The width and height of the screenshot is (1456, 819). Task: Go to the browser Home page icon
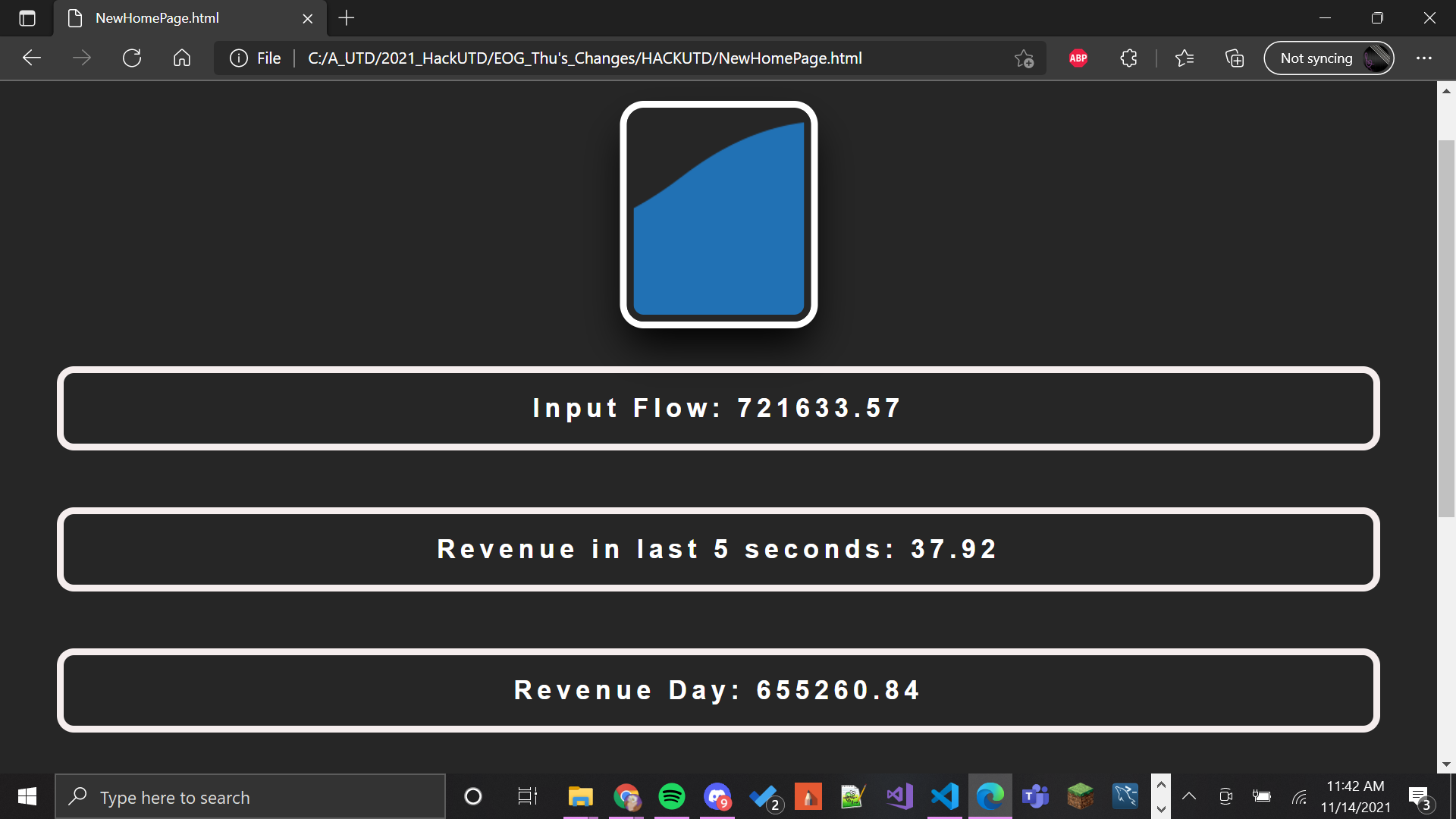182,58
